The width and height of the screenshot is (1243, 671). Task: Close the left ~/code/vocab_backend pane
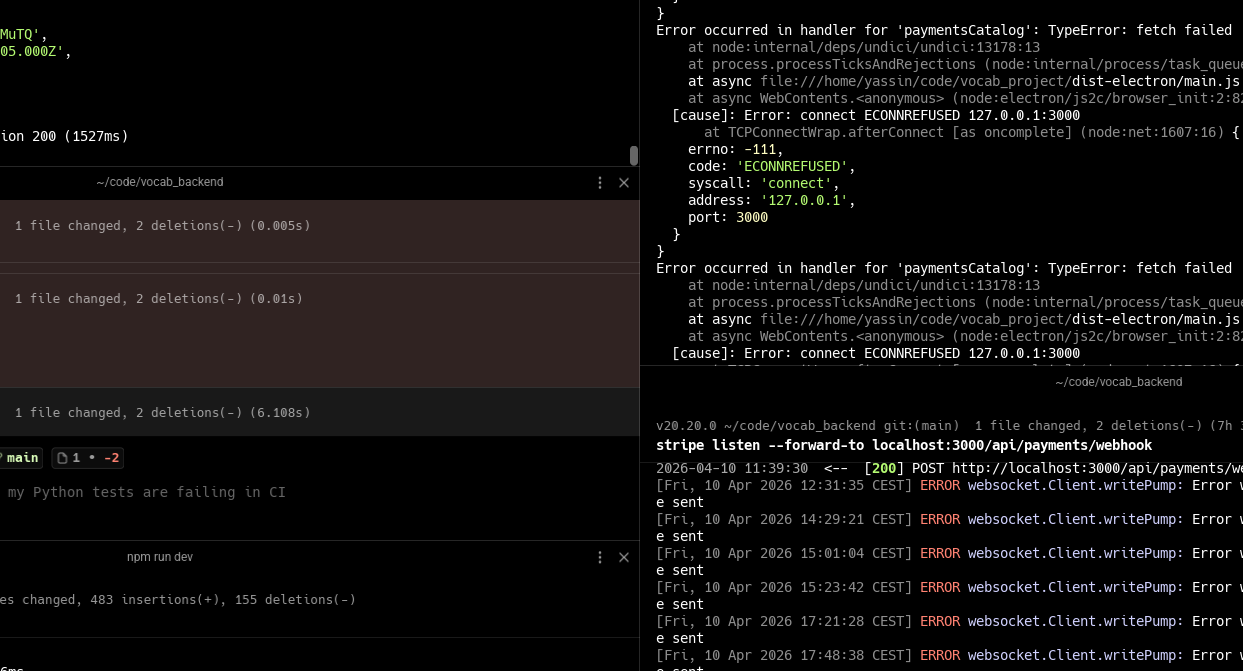(624, 183)
